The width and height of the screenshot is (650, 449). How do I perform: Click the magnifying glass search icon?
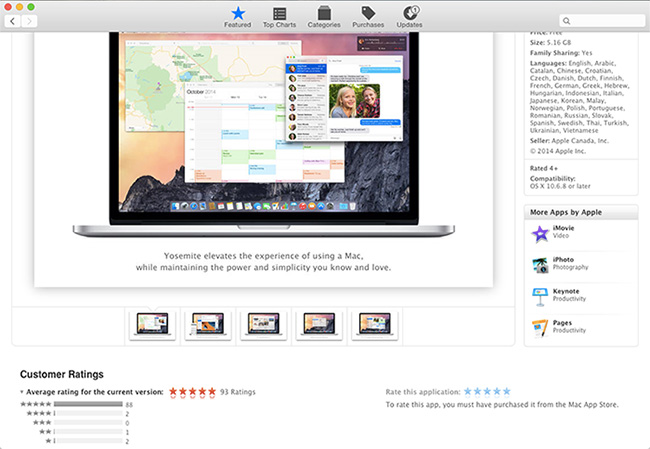tap(567, 21)
